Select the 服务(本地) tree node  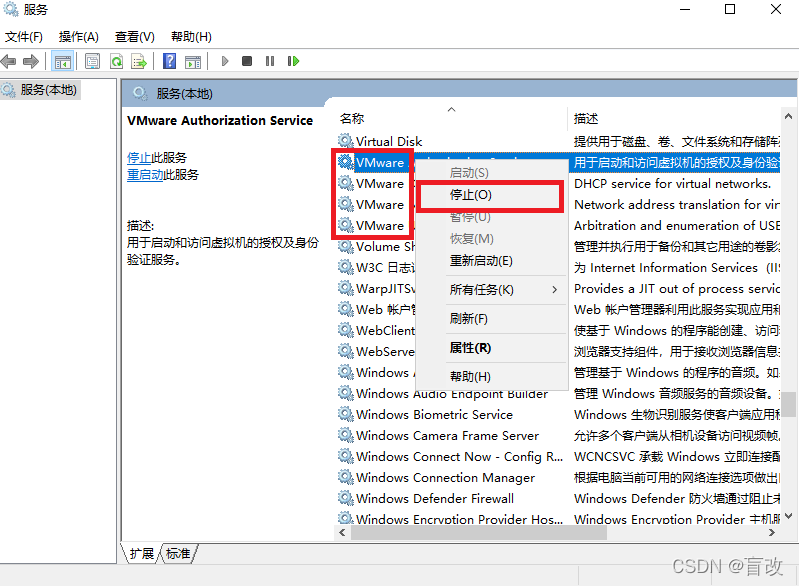click(x=40, y=90)
